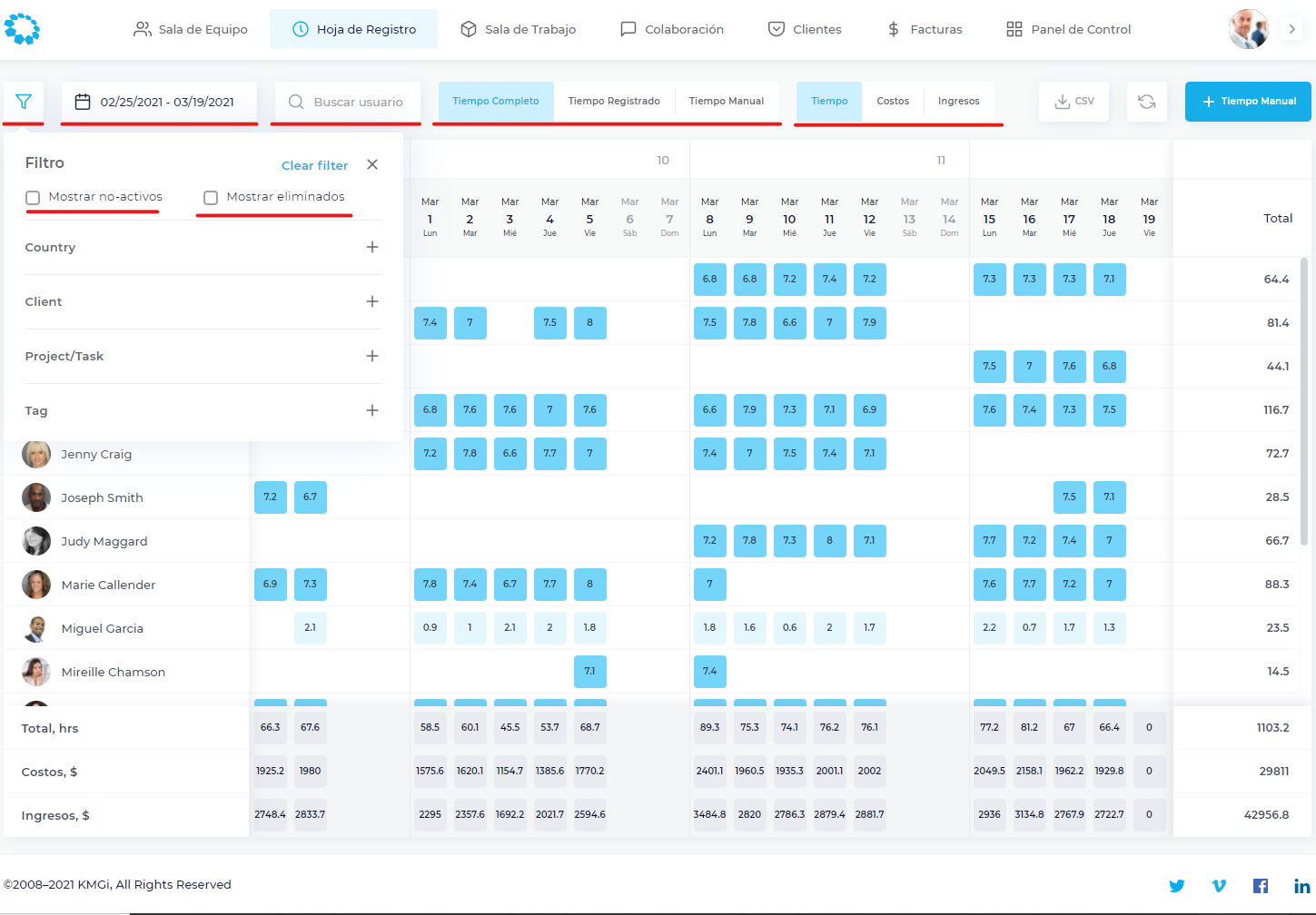The height and width of the screenshot is (915, 1316).
Task: Select the Costos view toggle
Action: [x=893, y=101]
